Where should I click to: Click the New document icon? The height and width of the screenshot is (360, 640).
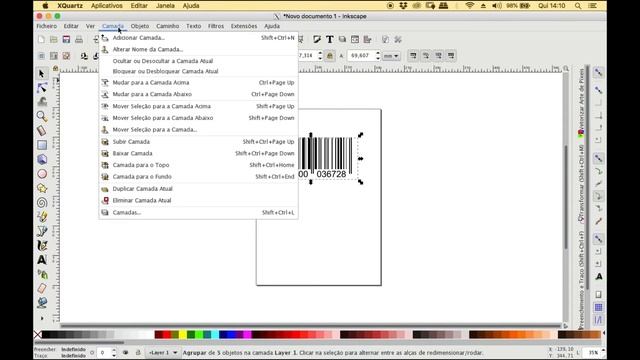coord(41,39)
